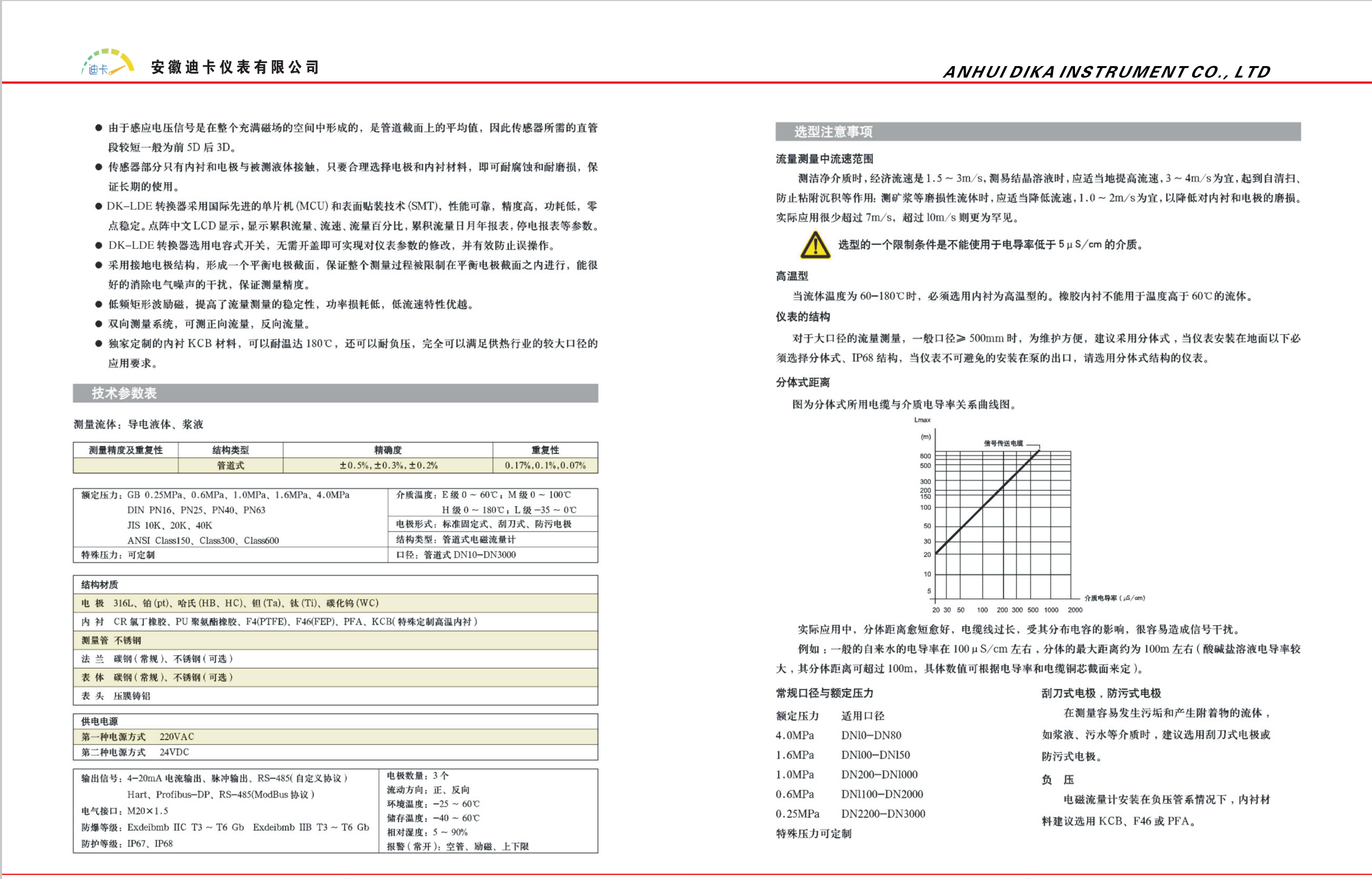Image resolution: width=1372 pixels, height=879 pixels.
Task: Click the ANHUI DIKA INSTRUMENT CO., LTD title
Action: (x=1106, y=72)
